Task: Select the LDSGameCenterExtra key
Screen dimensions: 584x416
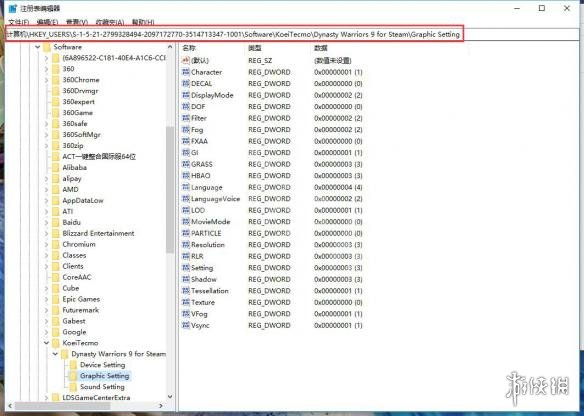Action: 96,398
